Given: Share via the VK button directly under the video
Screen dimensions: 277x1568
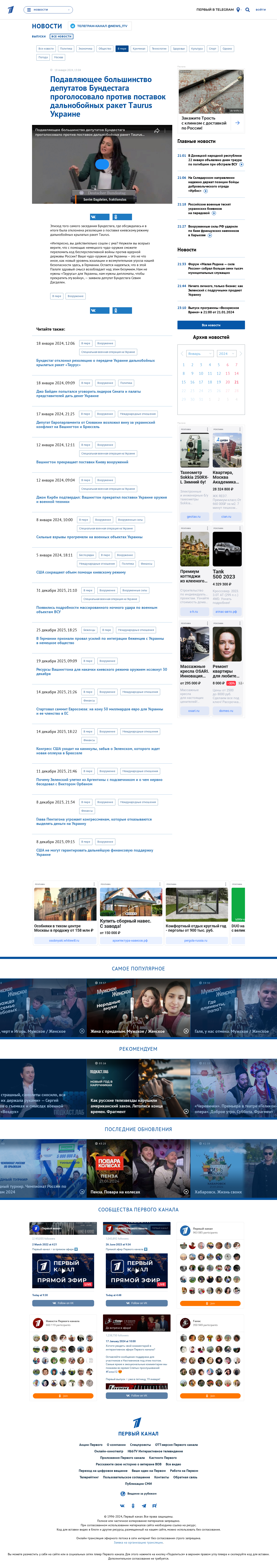Looking at the screenshot, I should pos(100,217).
